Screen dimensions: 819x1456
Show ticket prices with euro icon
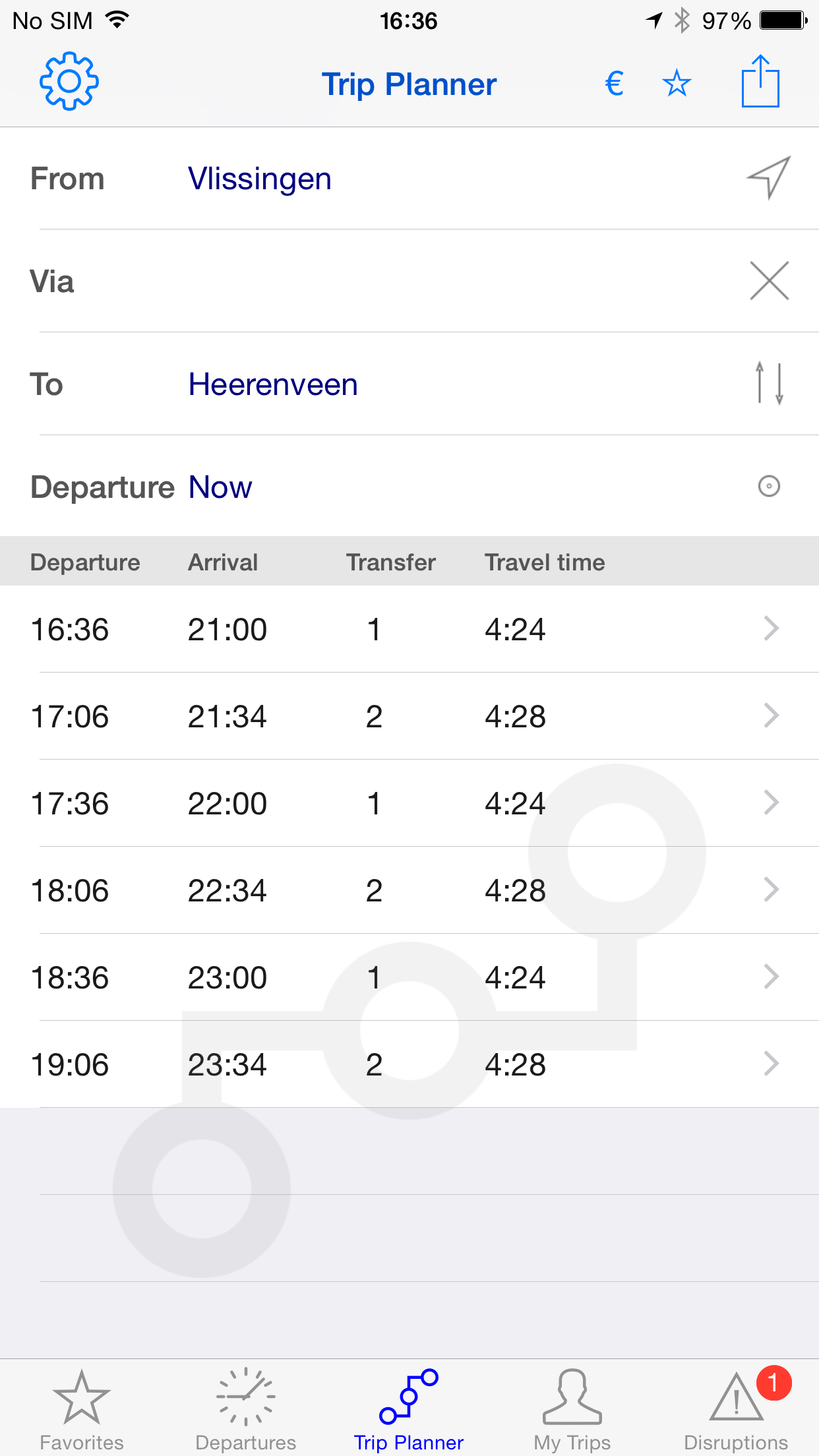coord(614,84)
